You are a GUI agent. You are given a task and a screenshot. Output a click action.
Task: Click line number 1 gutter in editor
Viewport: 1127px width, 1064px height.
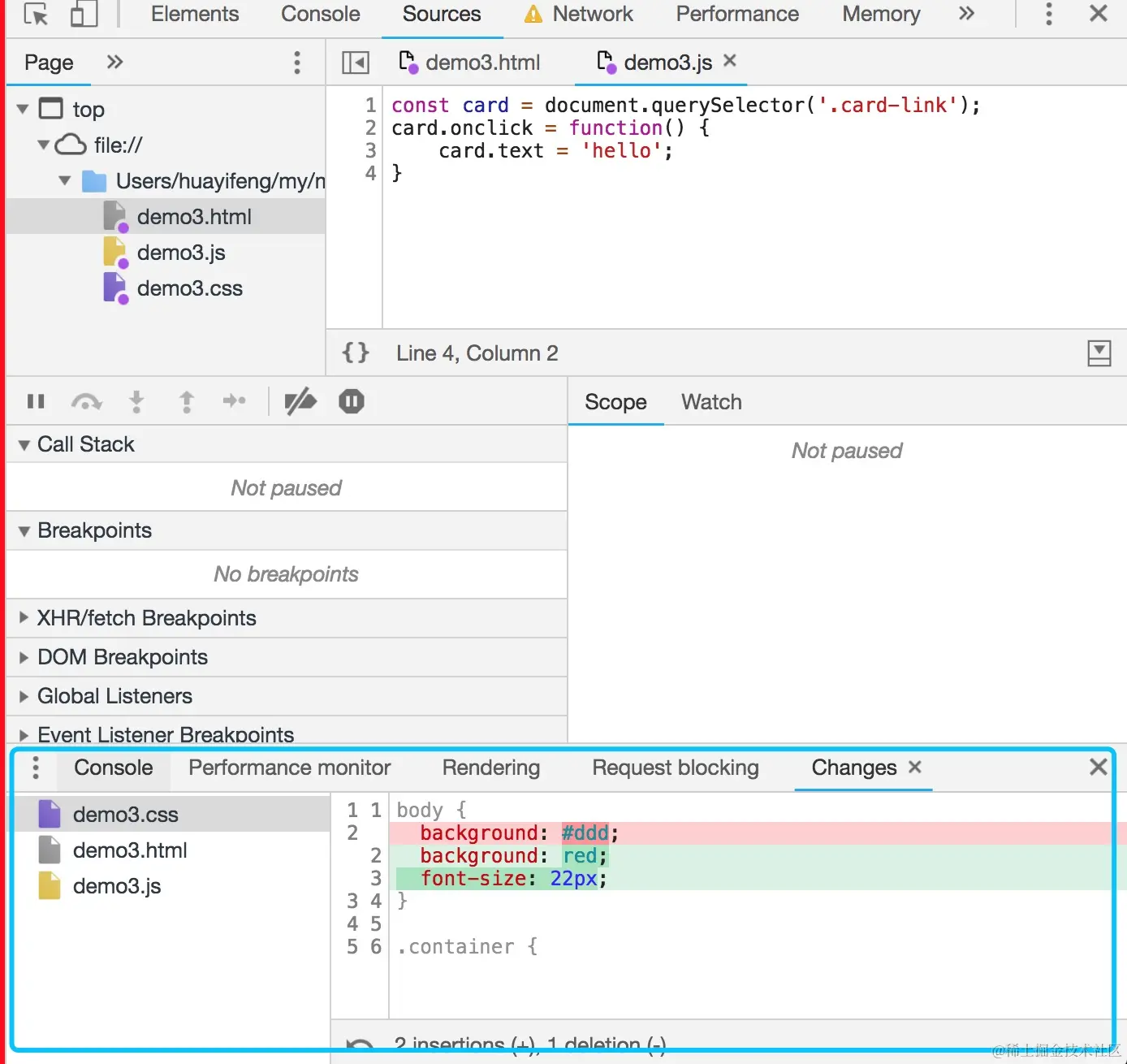click(370, 105)
